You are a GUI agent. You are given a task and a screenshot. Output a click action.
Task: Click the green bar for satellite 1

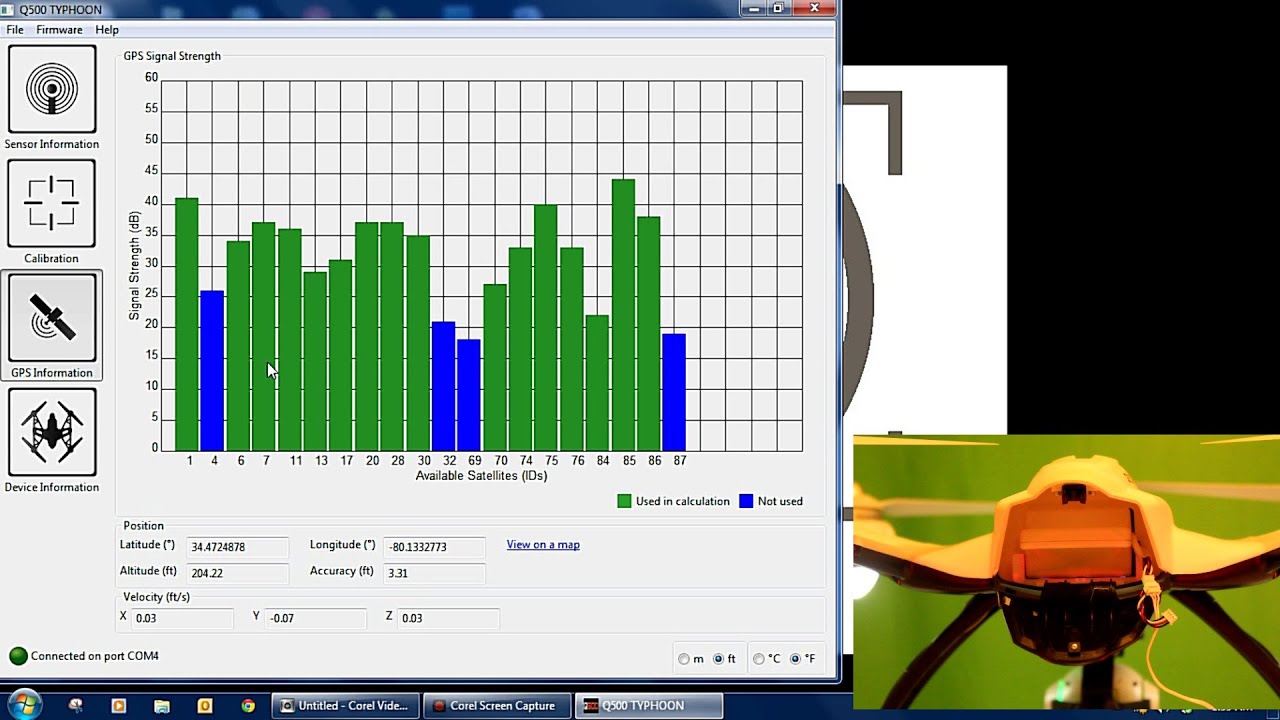coord(187,324)
